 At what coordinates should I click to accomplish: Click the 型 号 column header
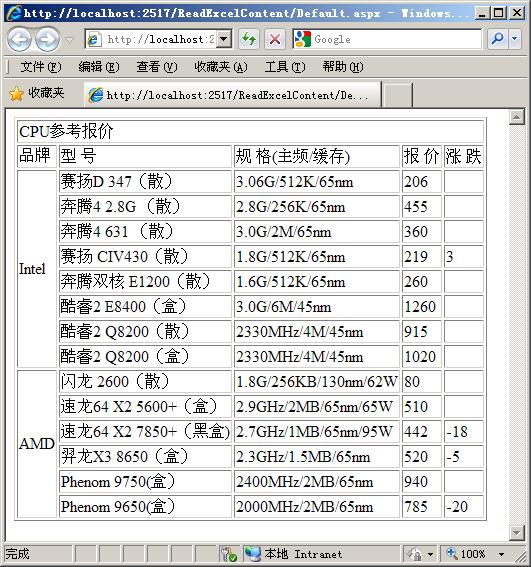pos(145,156)
